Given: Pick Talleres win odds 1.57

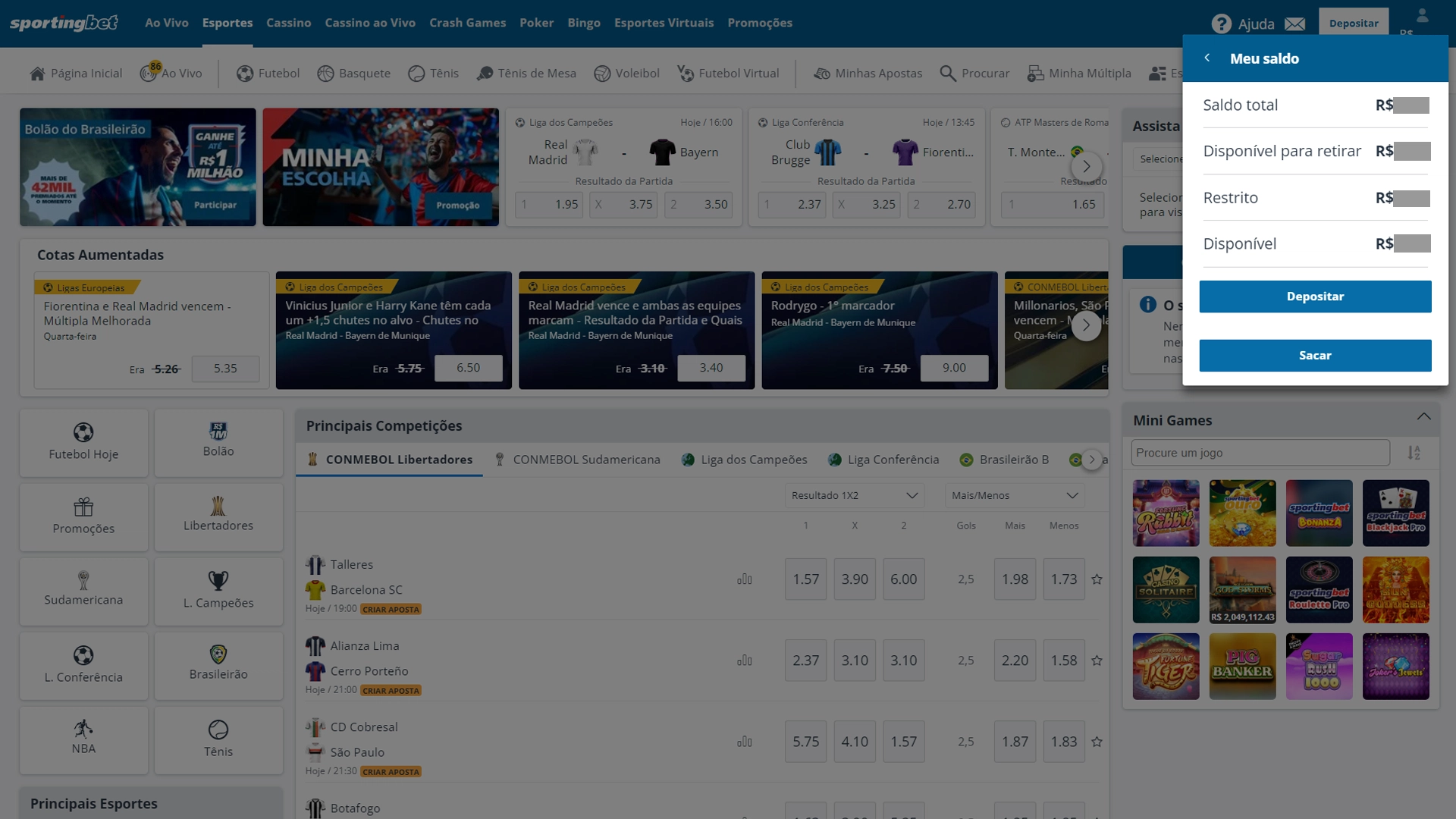Looking at the screenshot, I should pyautogui.click(x=805, y=579).
